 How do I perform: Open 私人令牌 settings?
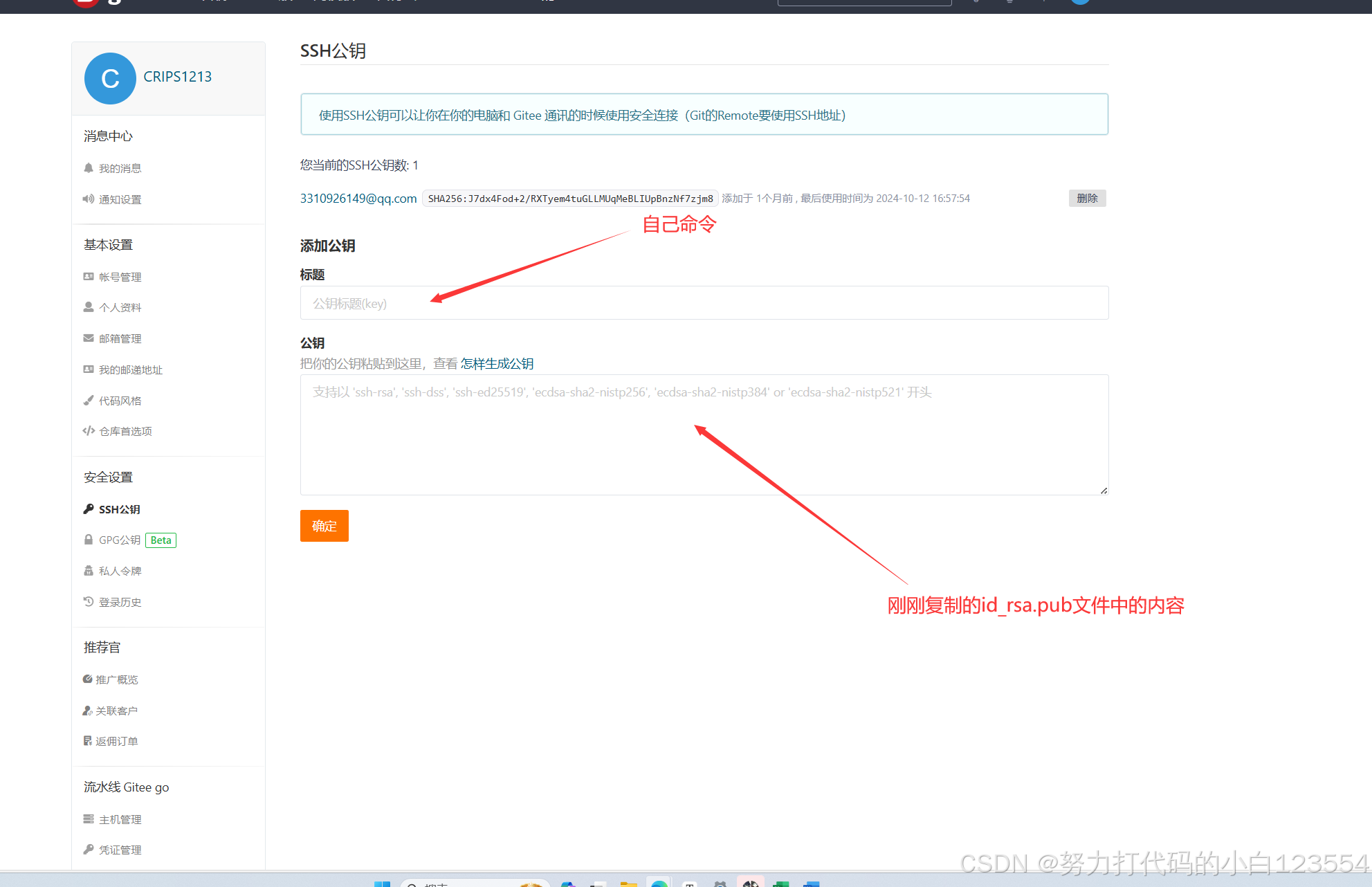(120, 570)
